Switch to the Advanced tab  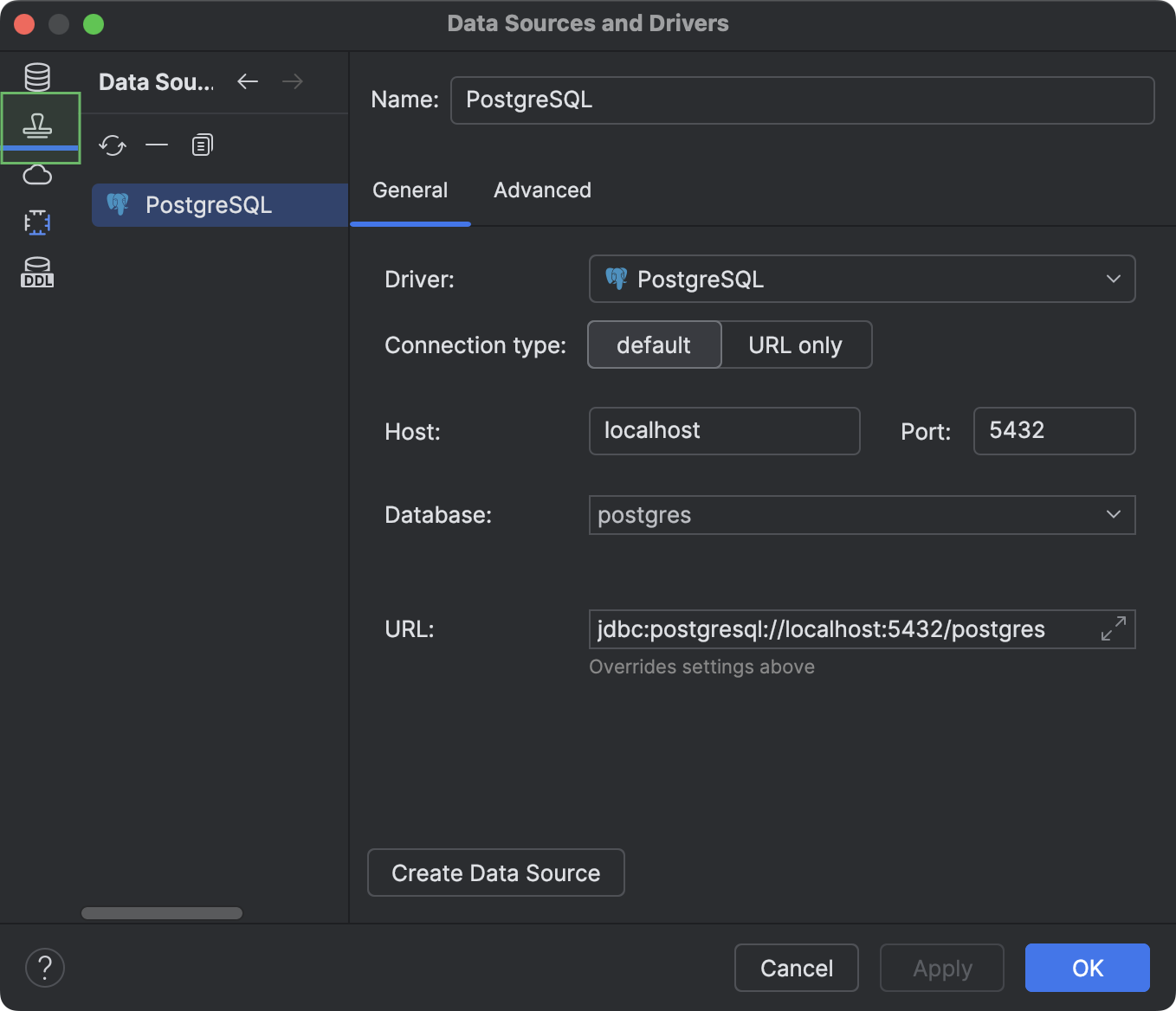point(543,190)
